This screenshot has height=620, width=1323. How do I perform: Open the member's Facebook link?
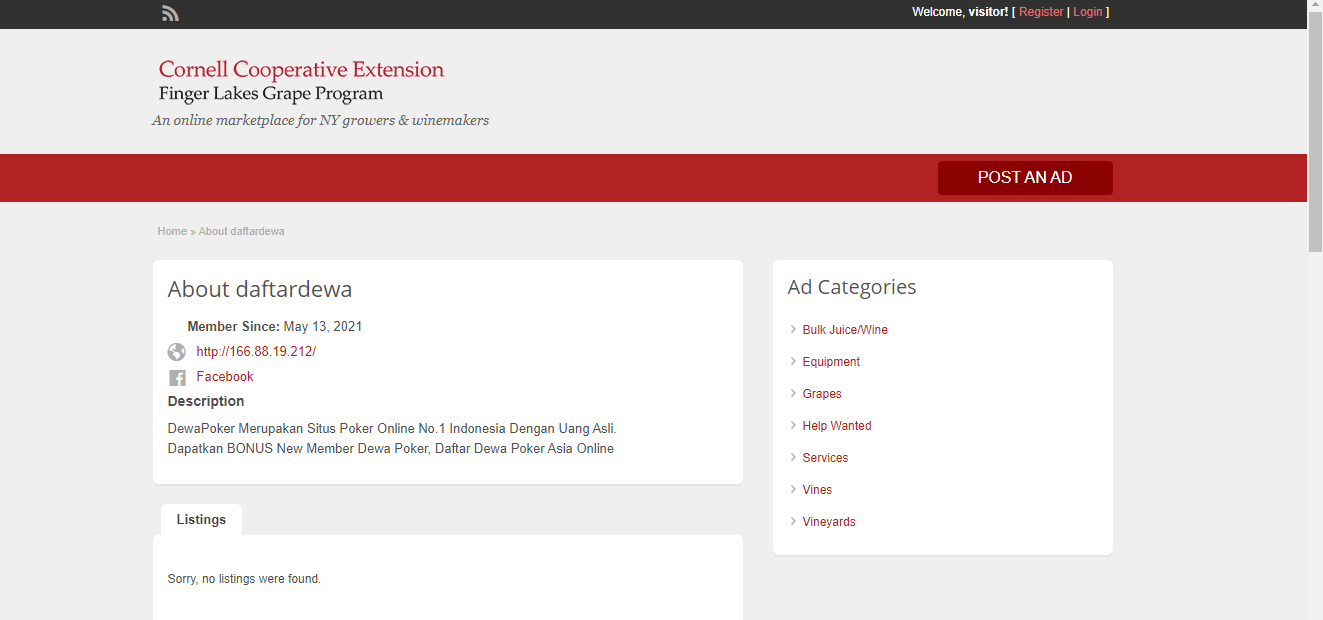tap(225, 377)
